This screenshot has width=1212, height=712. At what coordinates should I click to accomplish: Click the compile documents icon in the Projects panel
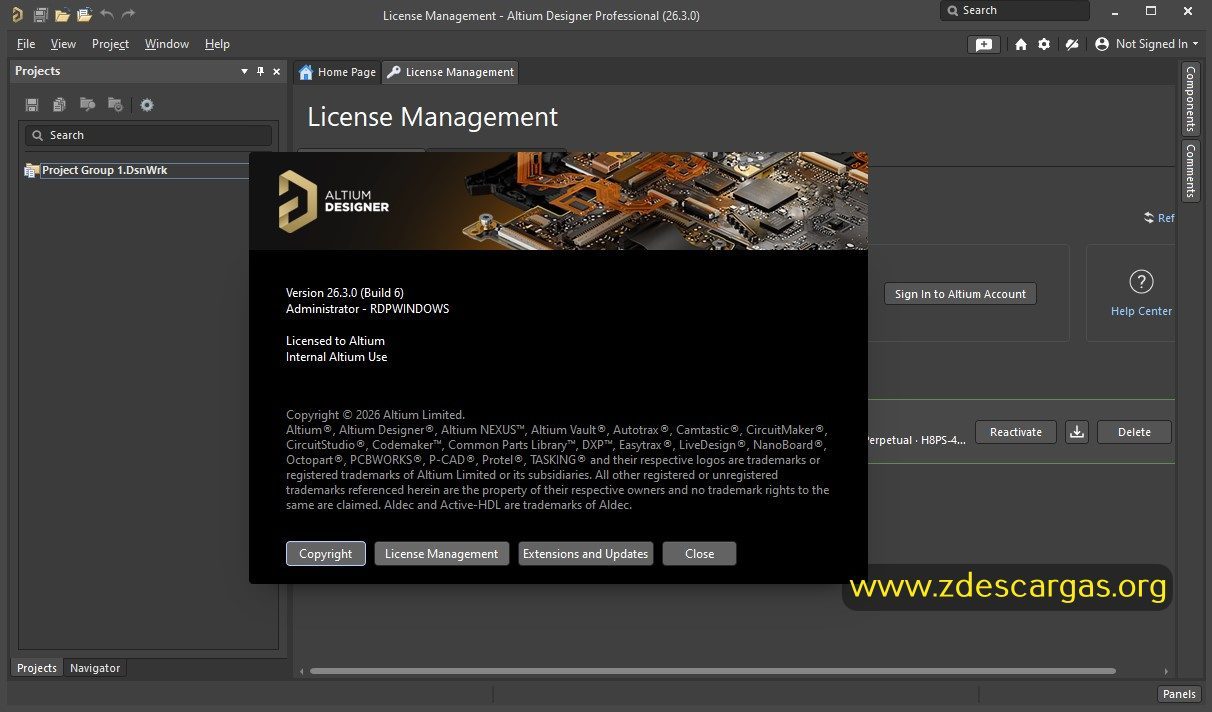click(x=60, y=105)
